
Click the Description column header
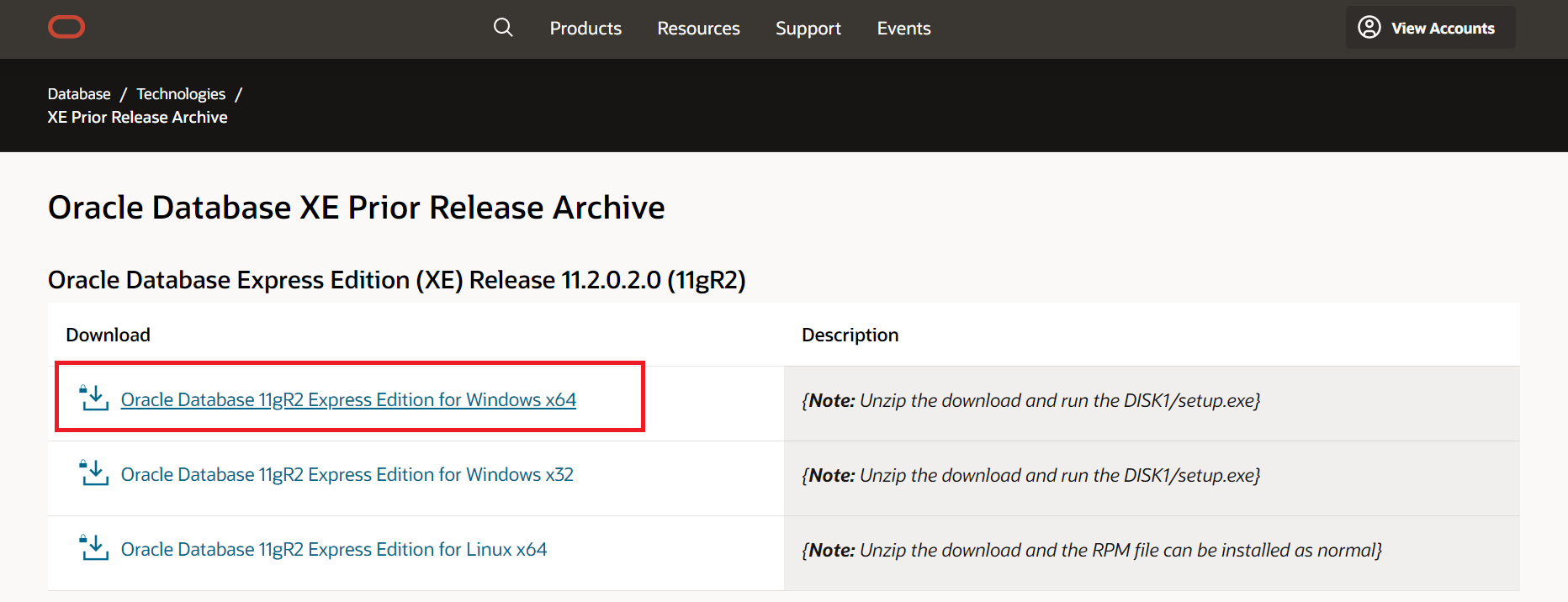(850, 335)
